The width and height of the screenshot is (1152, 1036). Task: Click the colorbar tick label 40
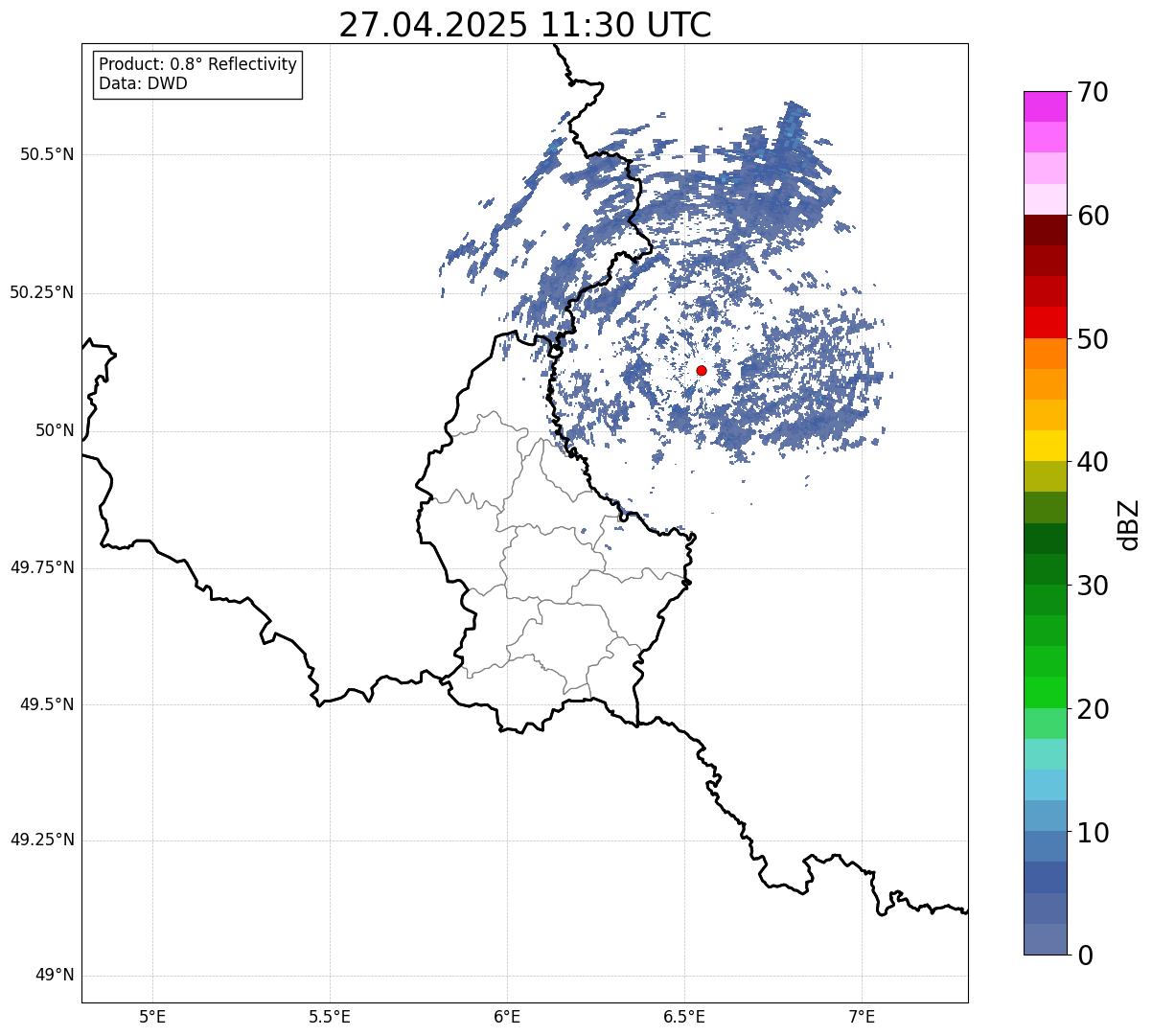pos(1093,462)
